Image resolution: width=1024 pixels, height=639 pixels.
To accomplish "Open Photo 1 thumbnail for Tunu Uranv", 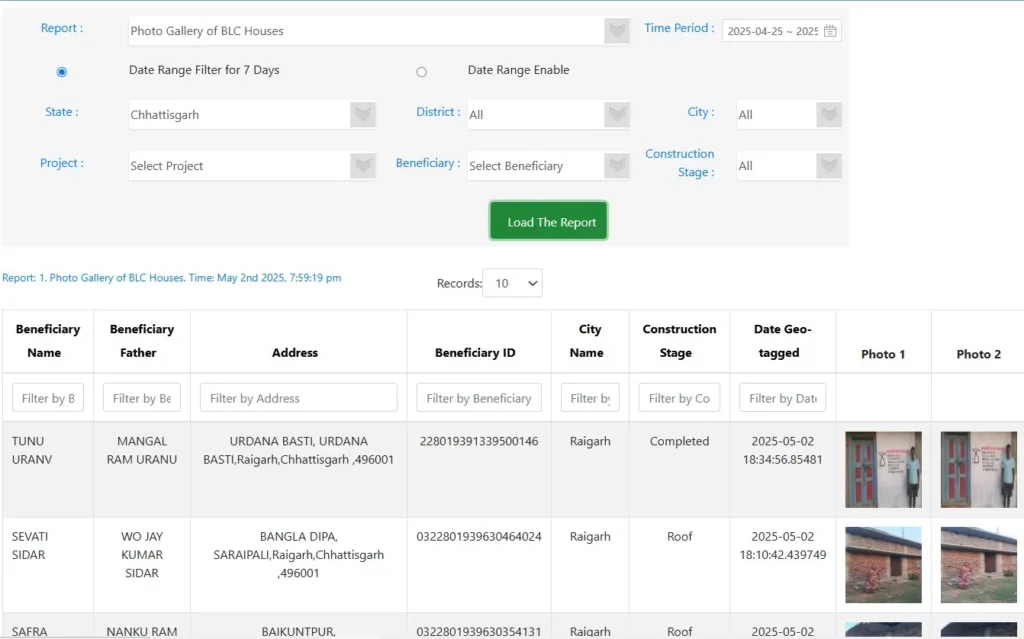I will [883, 470].
